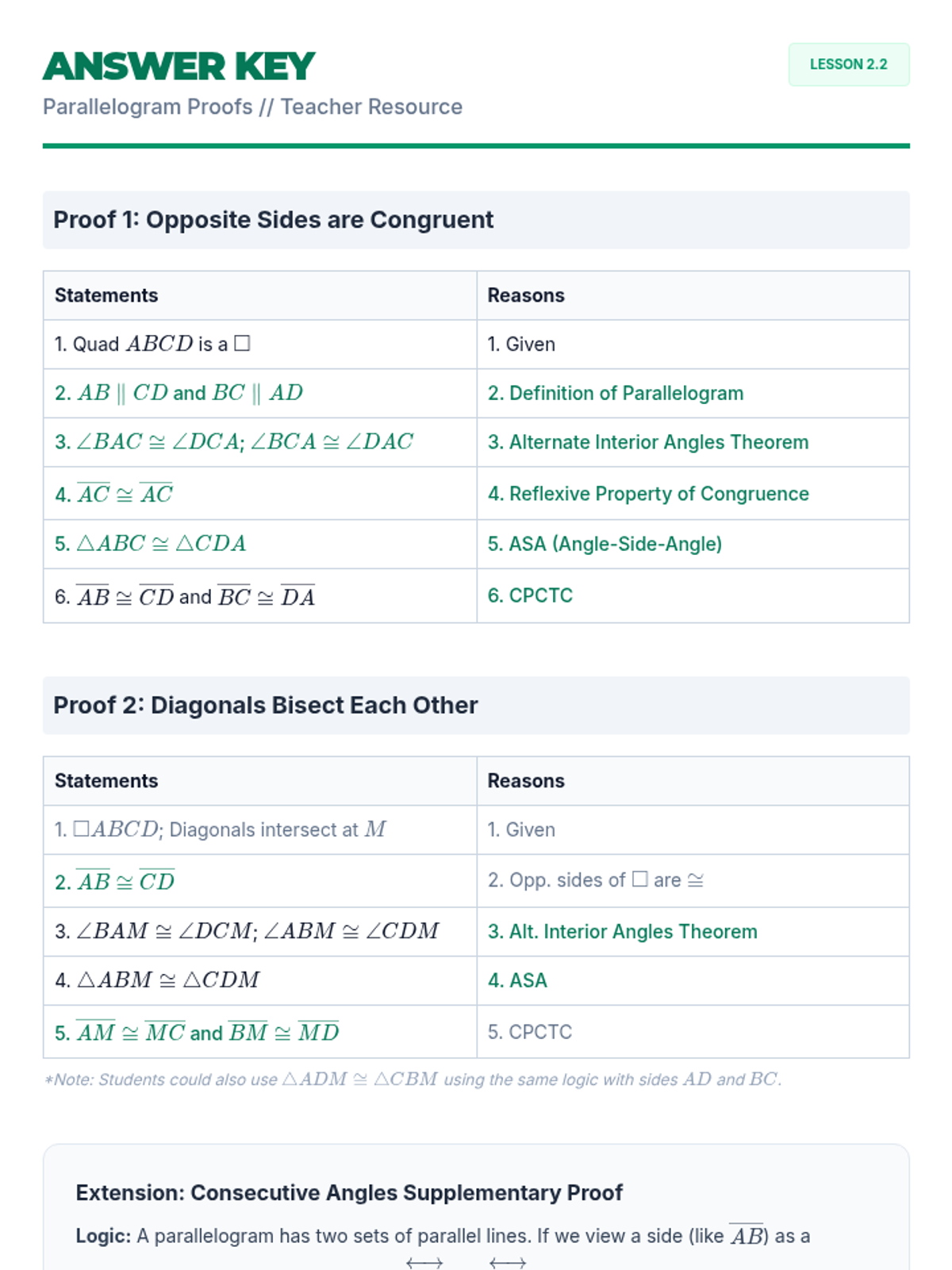Click Proof 1 Statements column header

point(106,295)
